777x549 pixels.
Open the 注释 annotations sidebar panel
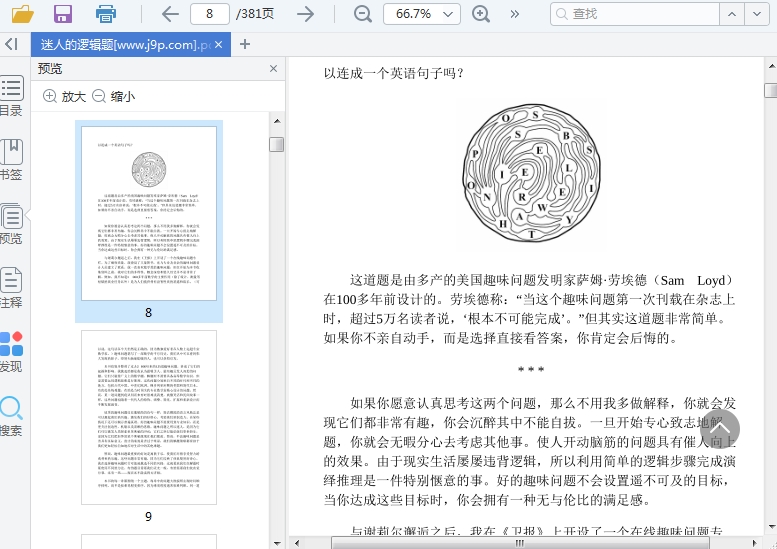tap(11, 288)
